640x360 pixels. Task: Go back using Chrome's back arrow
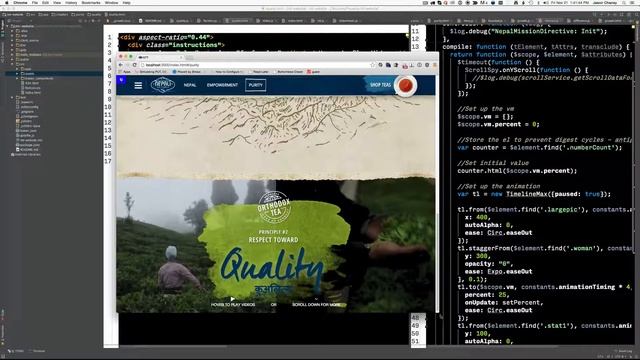point(121,65)
